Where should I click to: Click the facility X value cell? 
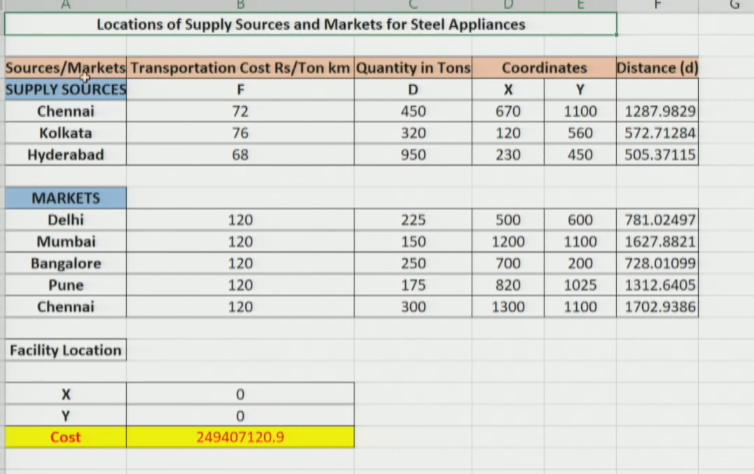[x=240, y=394]
